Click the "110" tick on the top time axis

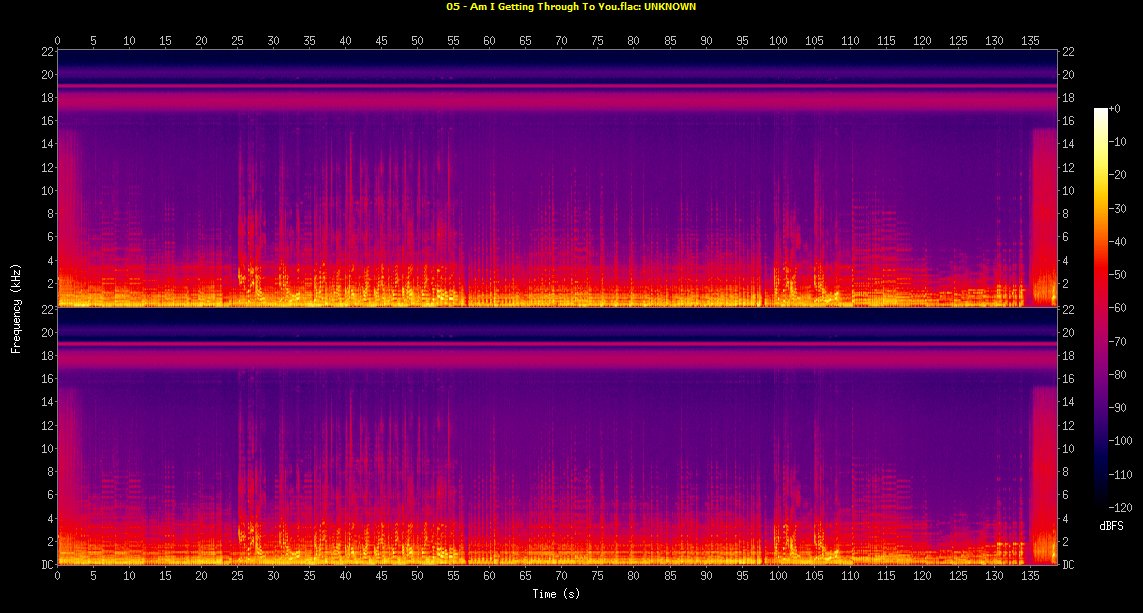click(850, 41)
